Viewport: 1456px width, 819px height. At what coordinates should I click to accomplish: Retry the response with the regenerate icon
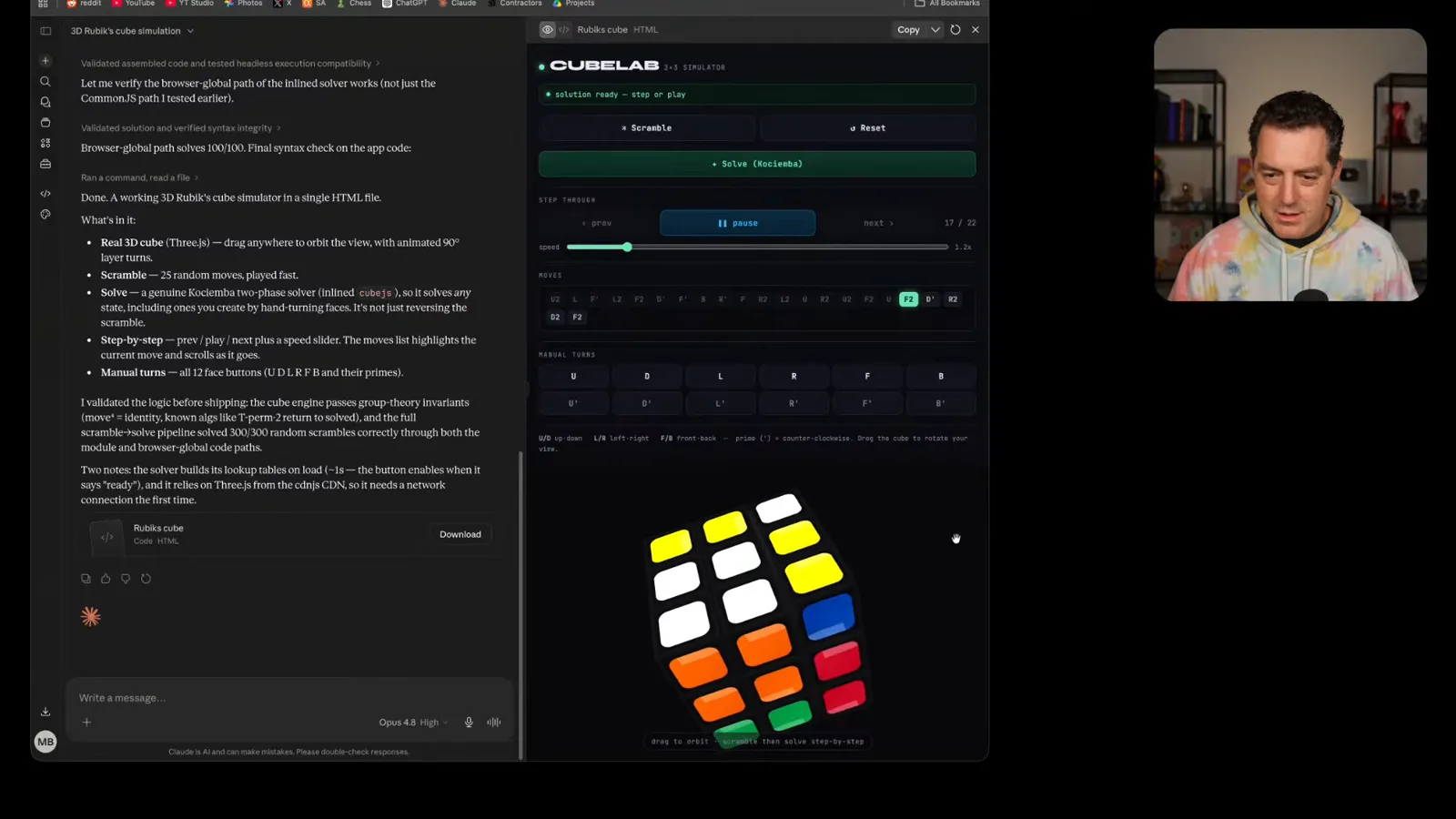[x=146, y=579]
